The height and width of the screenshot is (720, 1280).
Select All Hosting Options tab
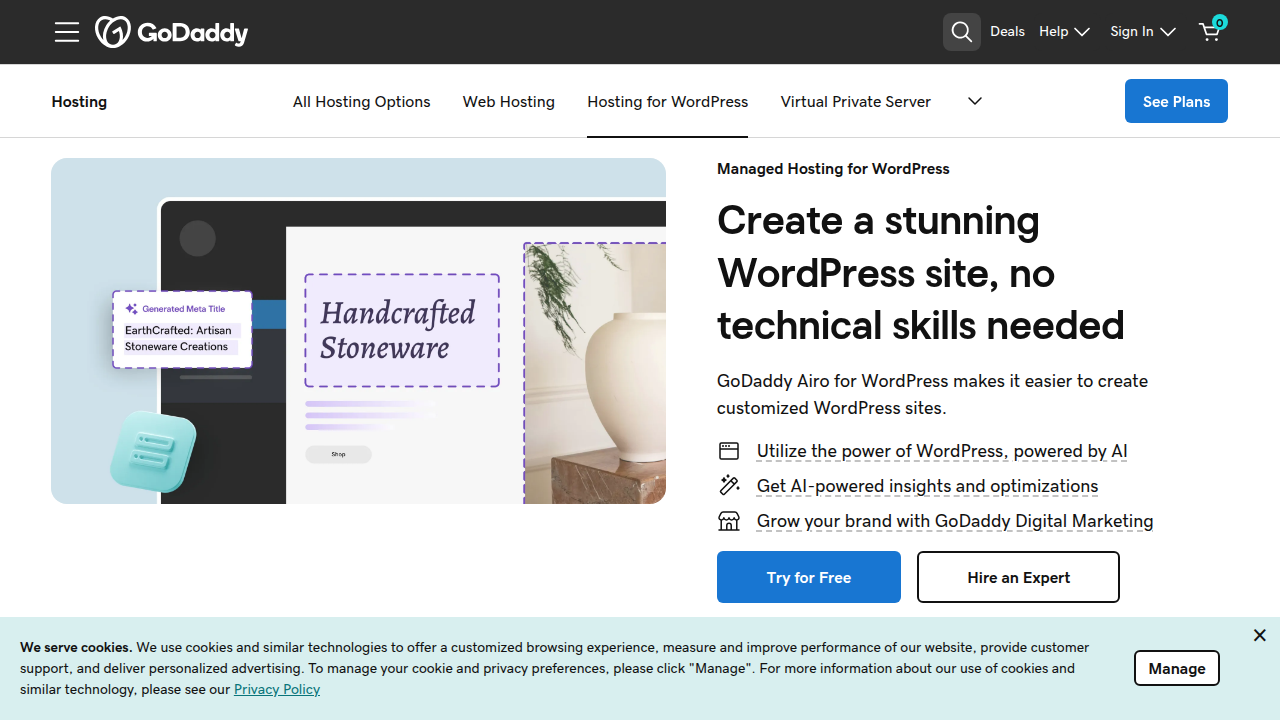coord(361,102)
